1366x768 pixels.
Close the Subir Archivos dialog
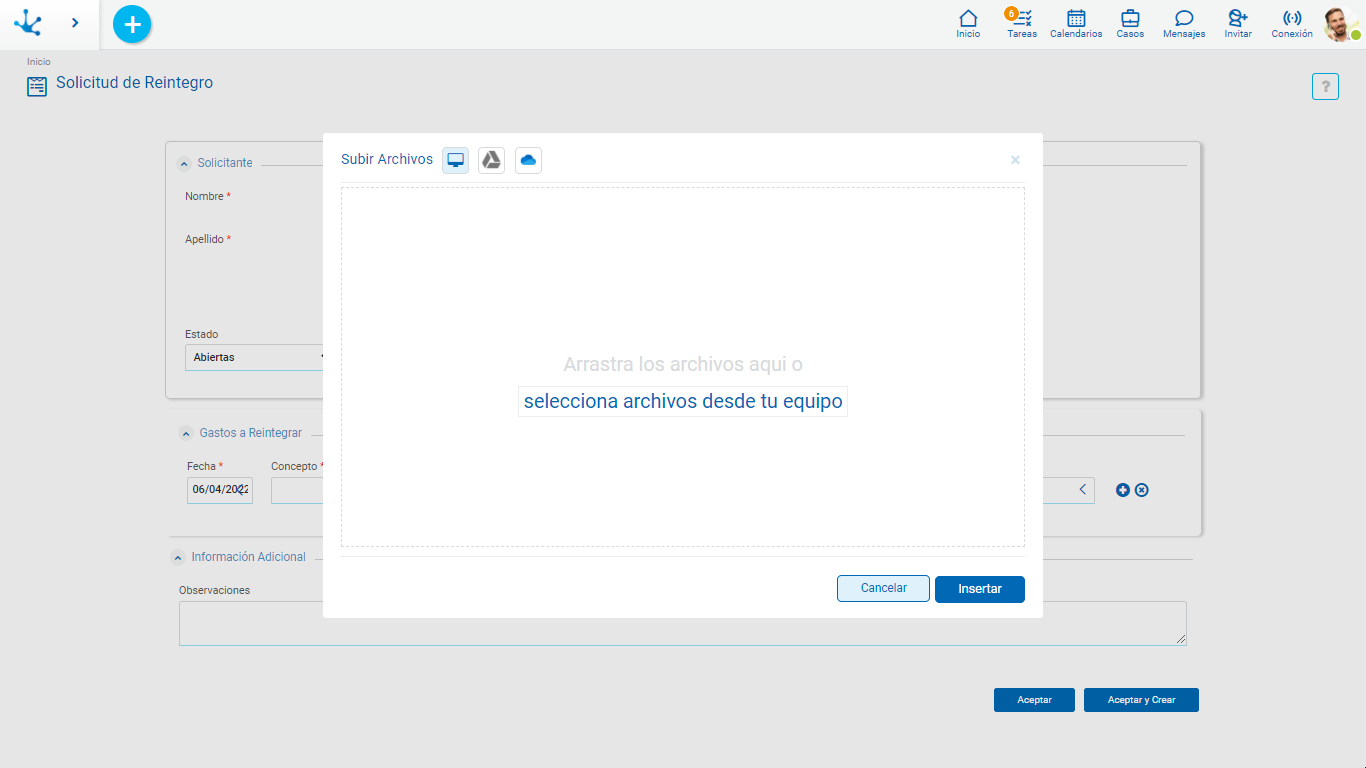[x=1015, y=160]
